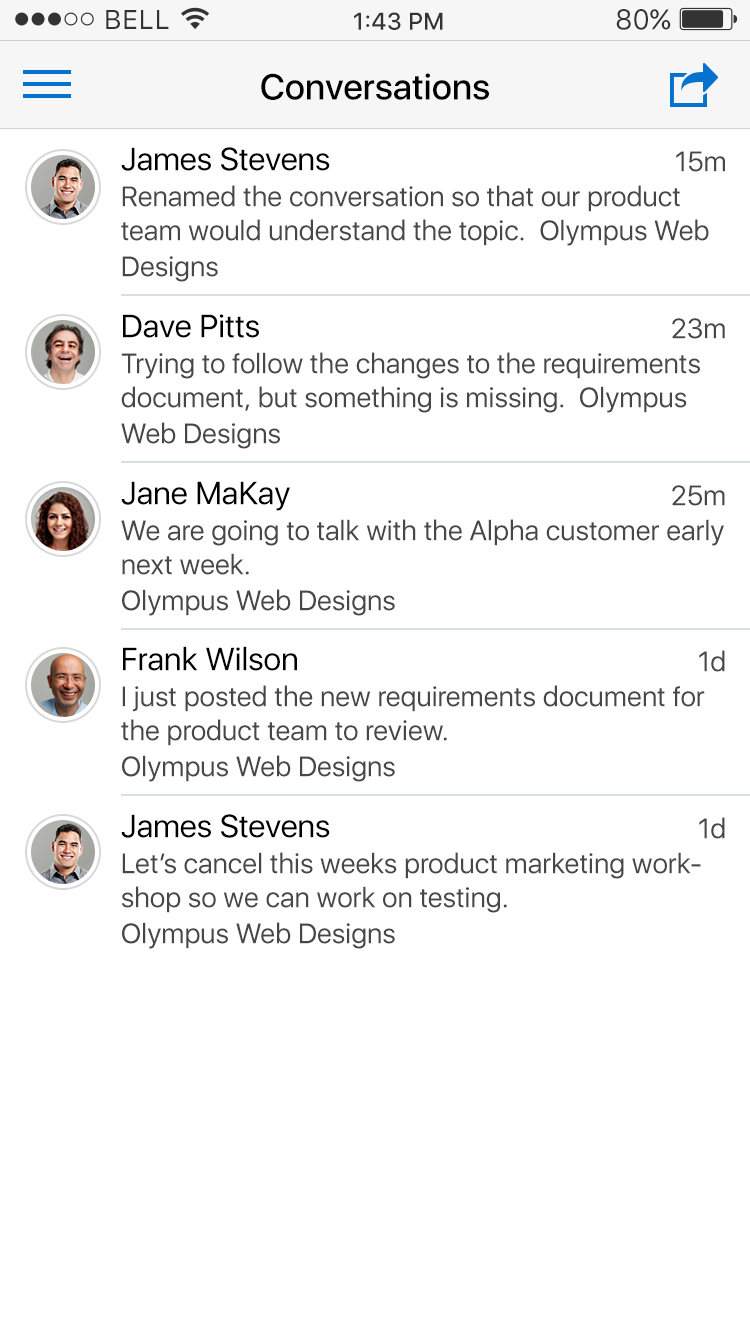Image resolution: width=750 pixels, height=1334 pixels.
Task: Tap the 23m timestamp
Action: click(x=697, y=329)
